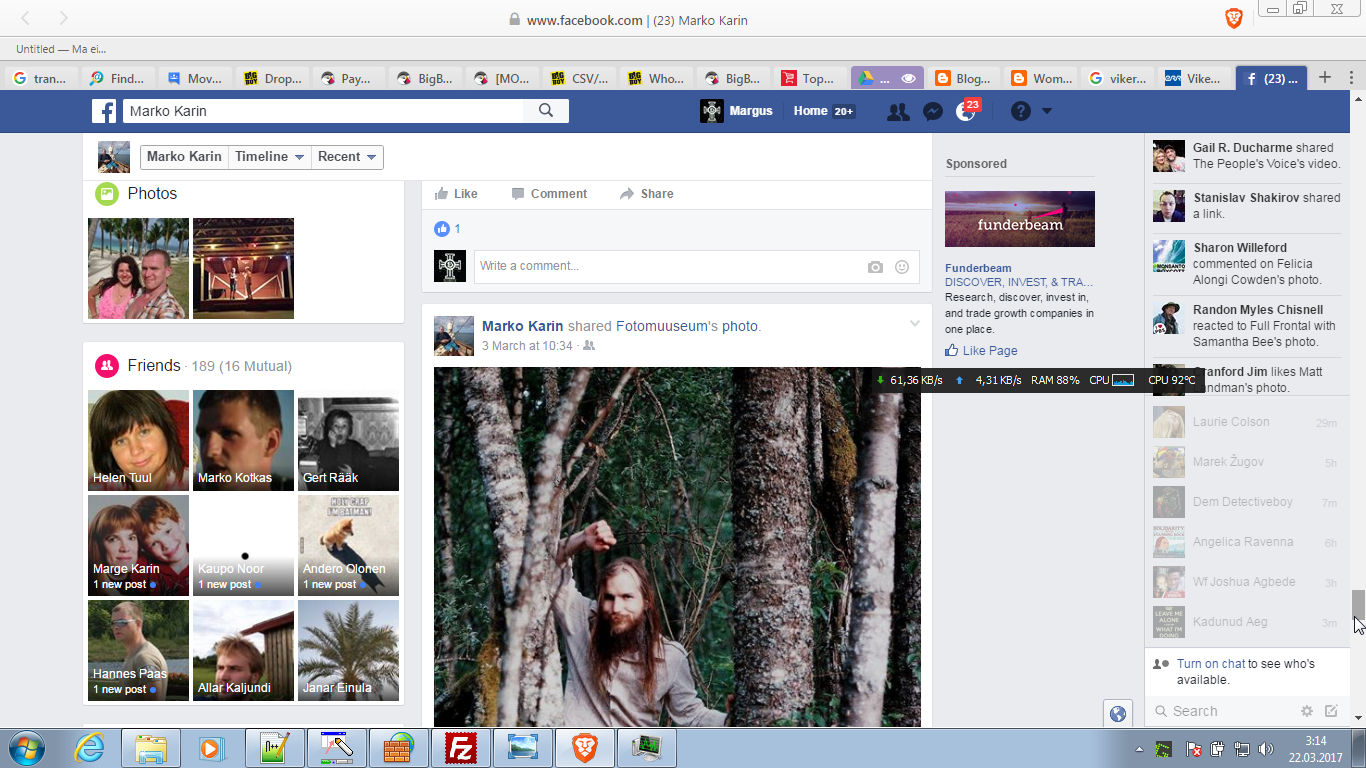The height and width of the screenshot is (768, 1366).
Task: Open the Help question mark icon
Action: (x=1020, y=111)
